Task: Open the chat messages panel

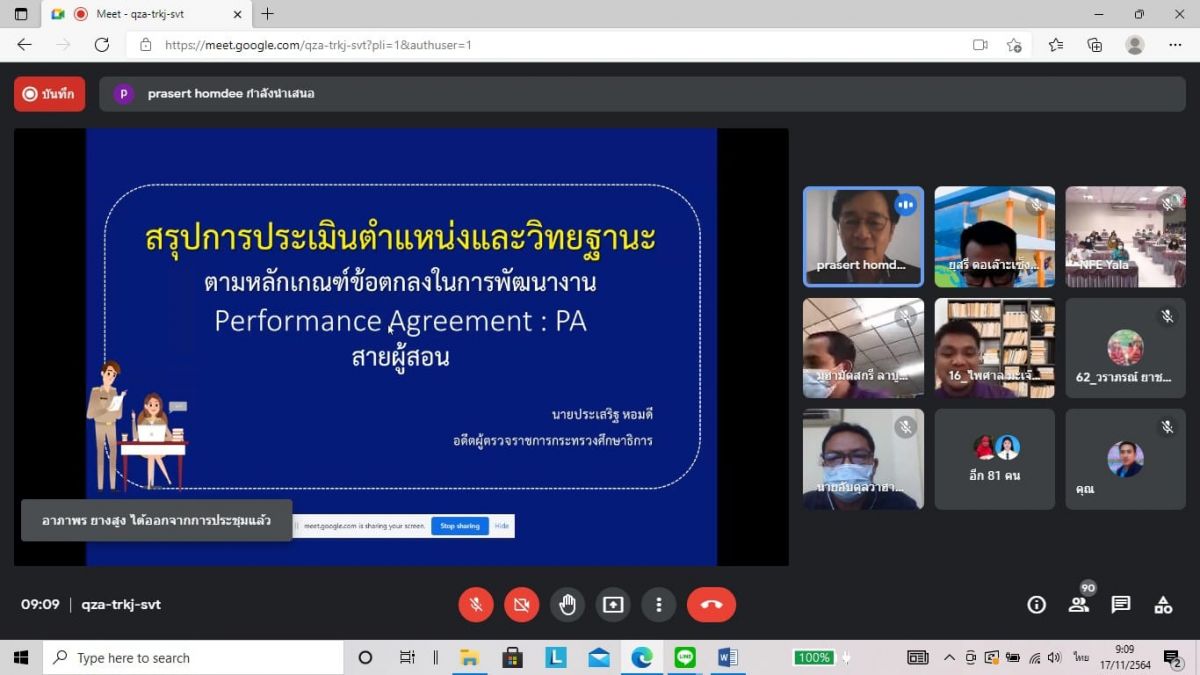Action: tap(1121, 605)
